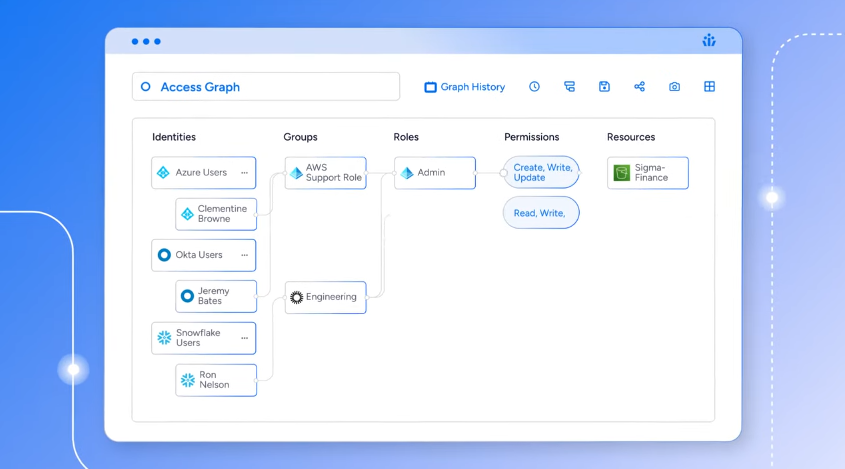Click the AWS Support Role group node
Image resolution: width=845 pixels, height=469 pixels.
point(325,173)
